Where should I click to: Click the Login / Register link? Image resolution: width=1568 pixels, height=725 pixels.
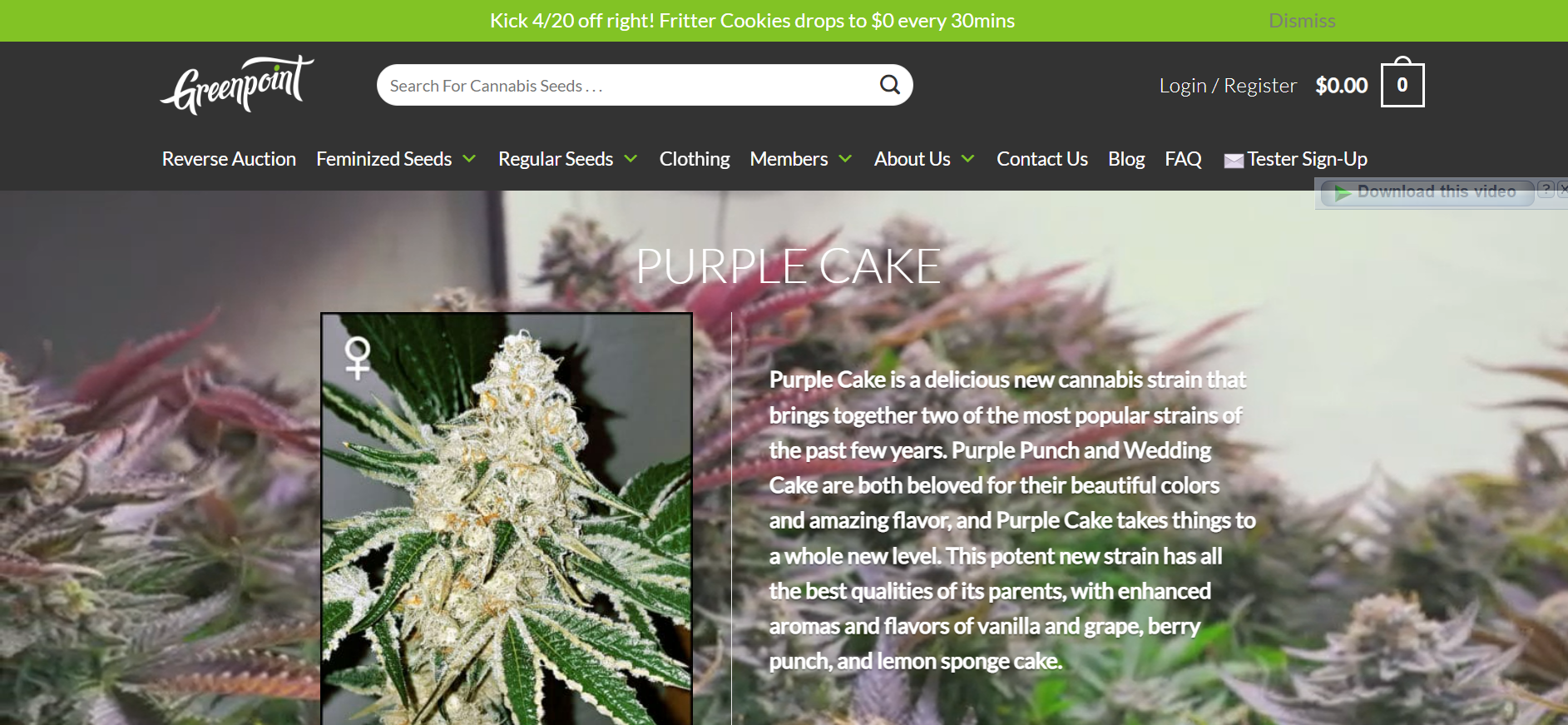[1228, 86]
